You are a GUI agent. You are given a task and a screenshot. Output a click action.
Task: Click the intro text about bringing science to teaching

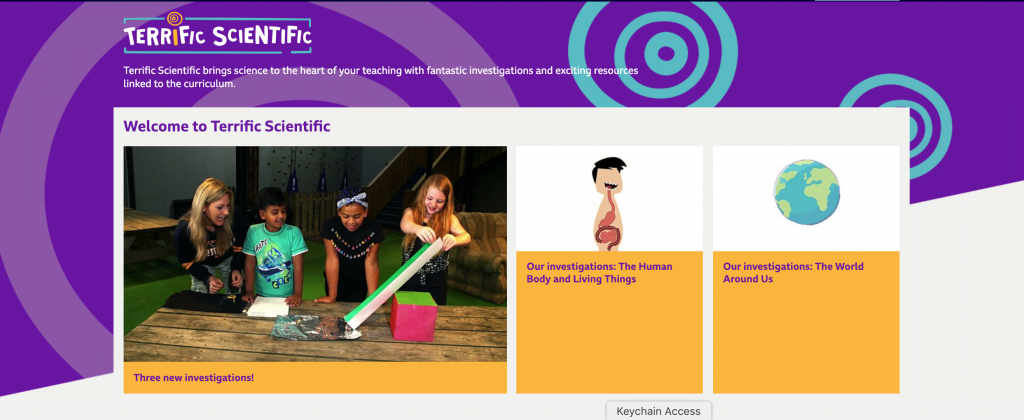381,77
